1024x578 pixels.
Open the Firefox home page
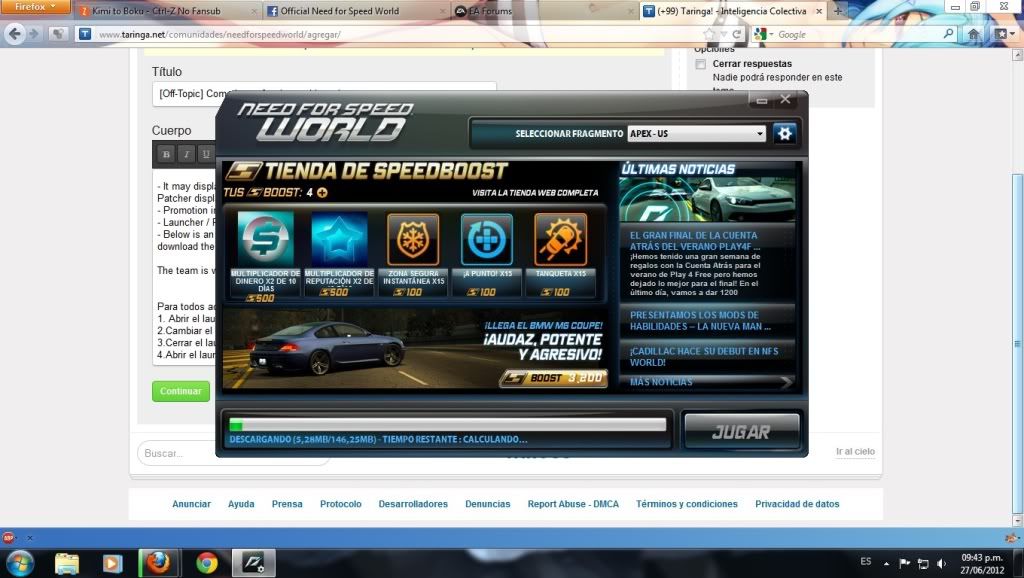[974, 34]
